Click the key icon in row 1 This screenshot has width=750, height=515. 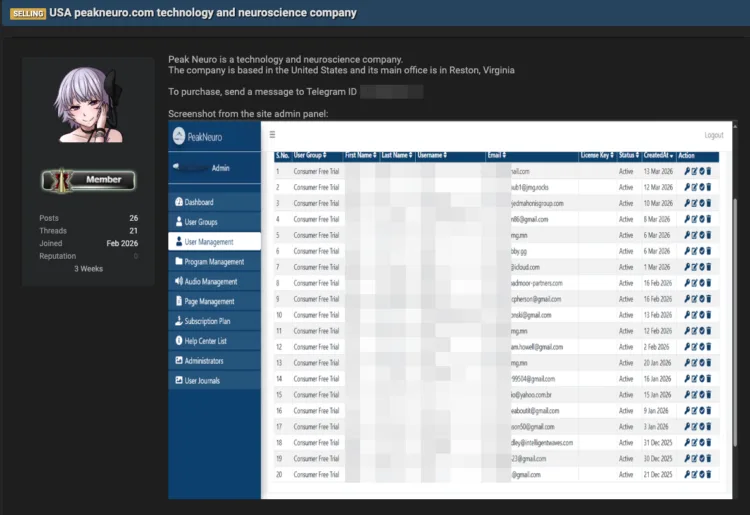click(687, 171)
